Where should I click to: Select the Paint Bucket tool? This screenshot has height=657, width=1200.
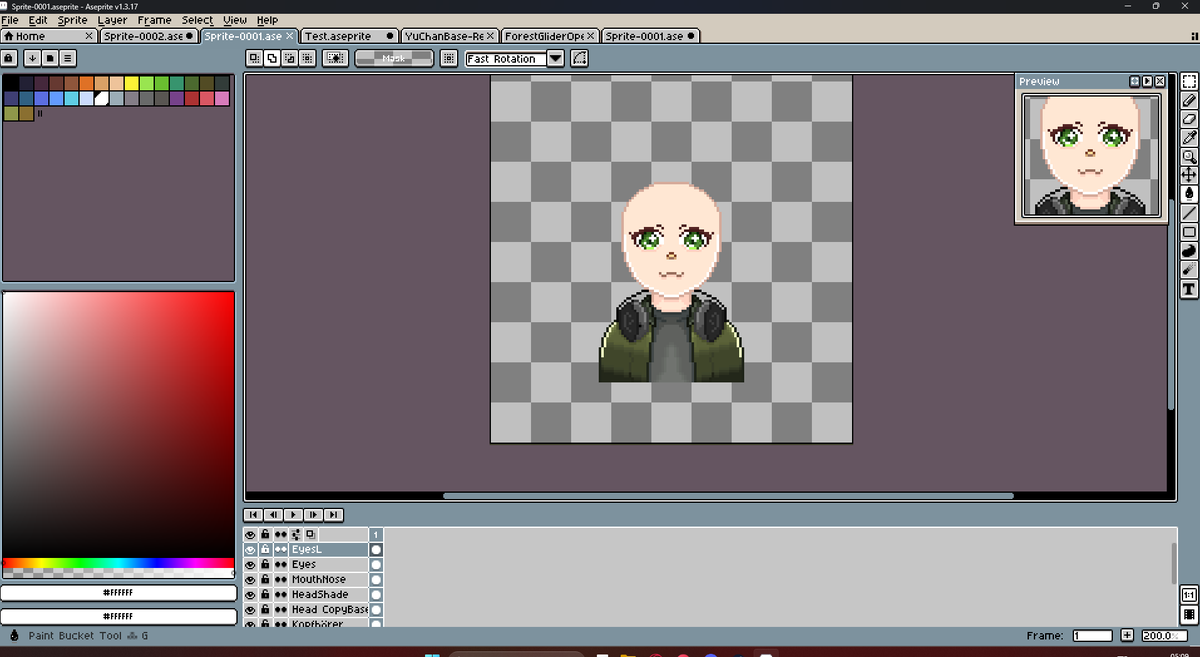[1189, 193]
